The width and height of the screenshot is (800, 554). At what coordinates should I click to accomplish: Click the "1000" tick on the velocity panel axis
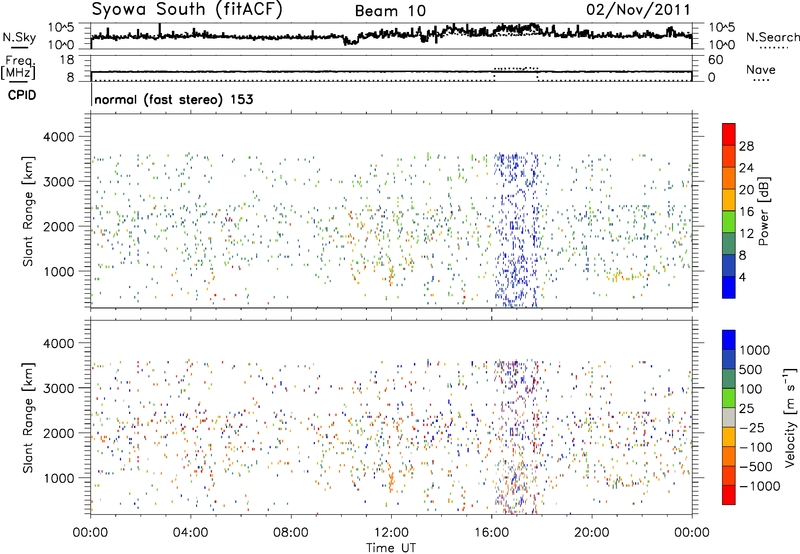pos(59,478)
